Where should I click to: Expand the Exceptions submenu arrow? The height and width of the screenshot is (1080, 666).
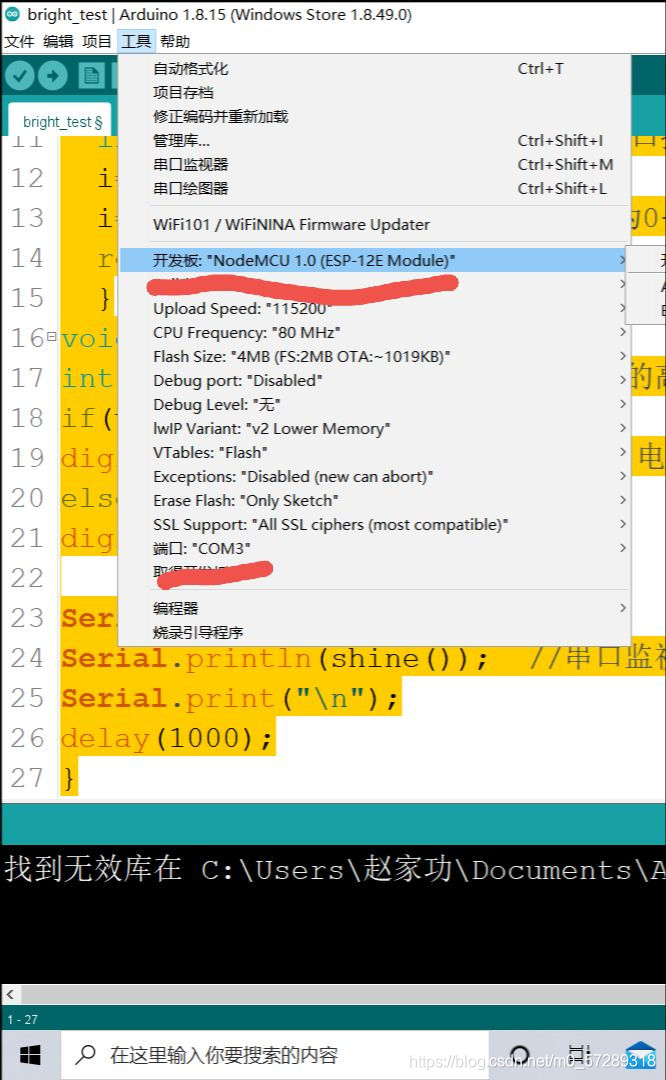click(622, 476)
